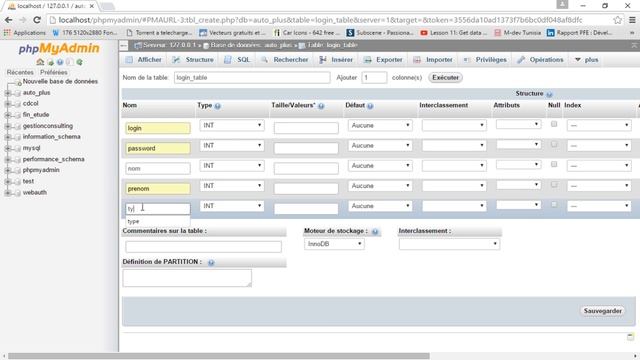Open help icon next to Type header

(x=218, y=106)
